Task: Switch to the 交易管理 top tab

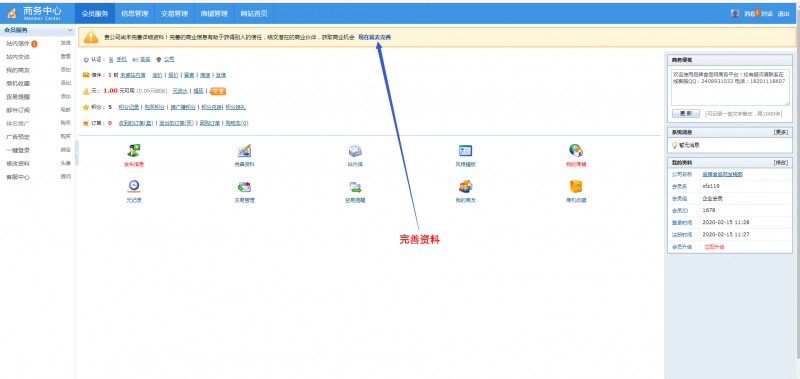Action: pos(174,14)
